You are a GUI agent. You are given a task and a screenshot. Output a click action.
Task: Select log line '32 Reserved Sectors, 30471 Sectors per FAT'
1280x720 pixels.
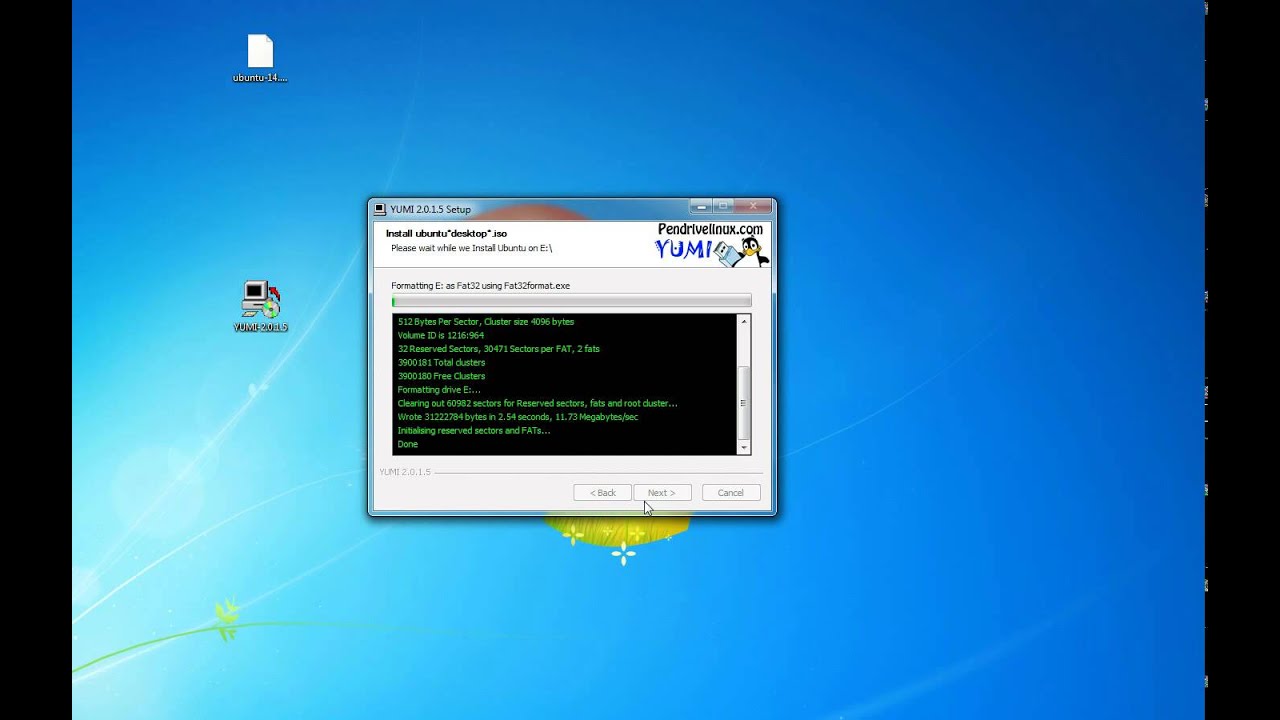coord(498,349)
